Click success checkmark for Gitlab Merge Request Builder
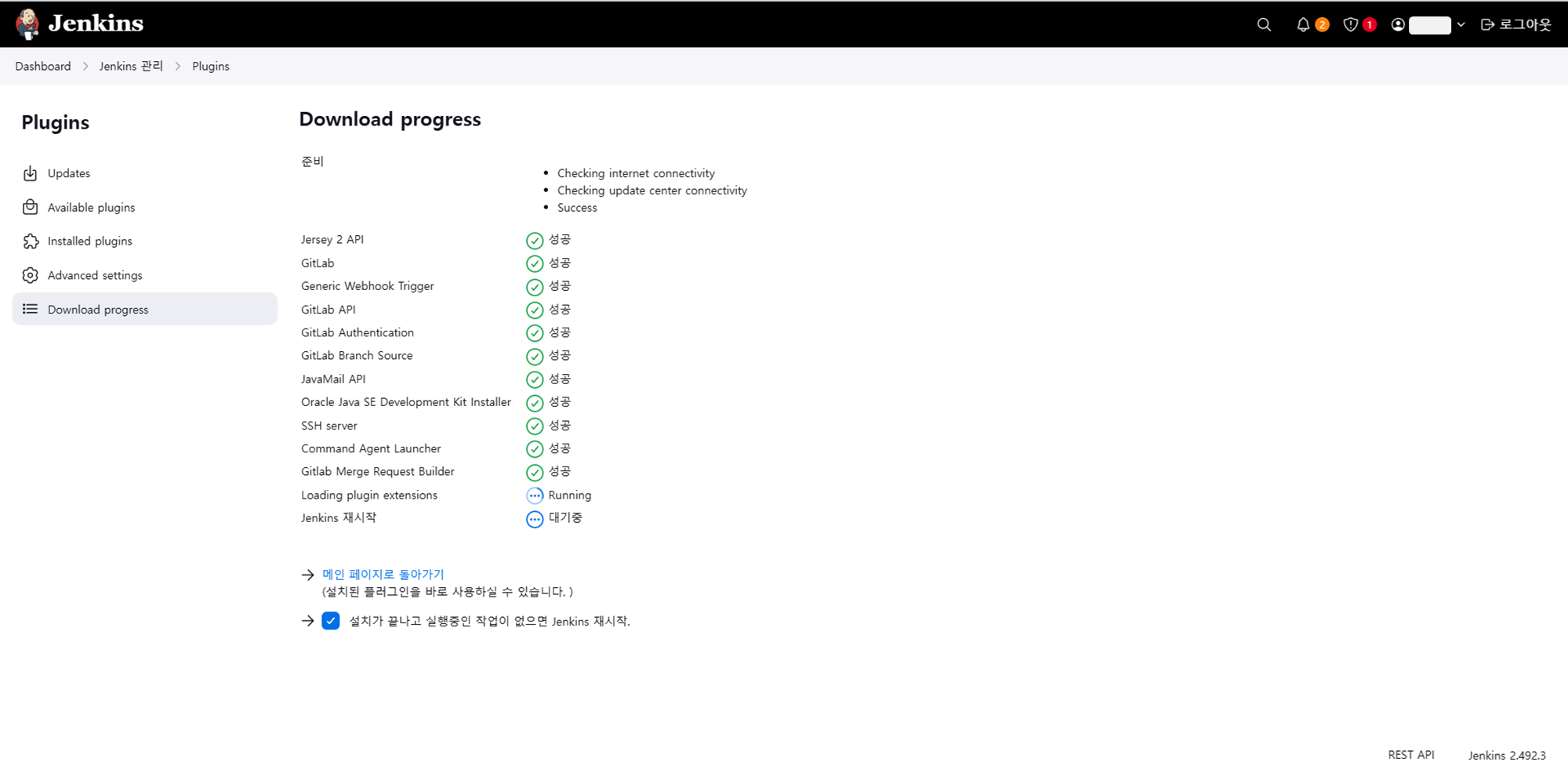 point(535,473)
